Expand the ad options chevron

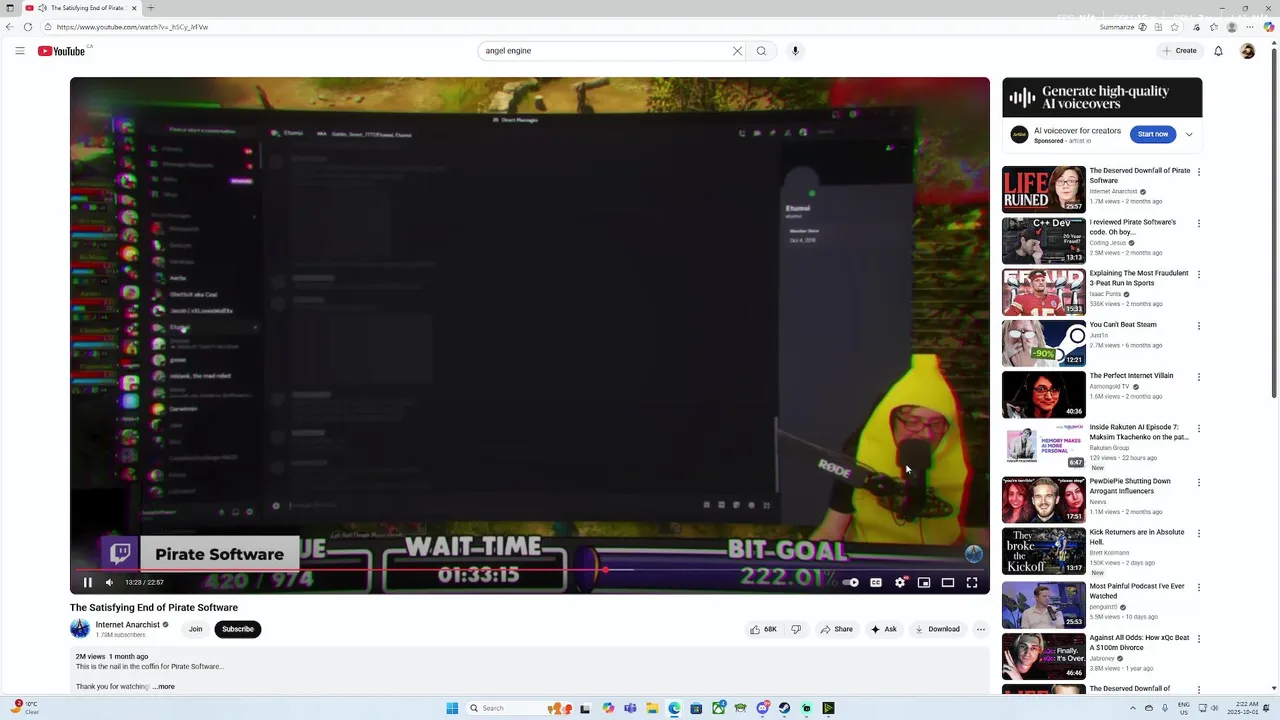point(1189,134)
